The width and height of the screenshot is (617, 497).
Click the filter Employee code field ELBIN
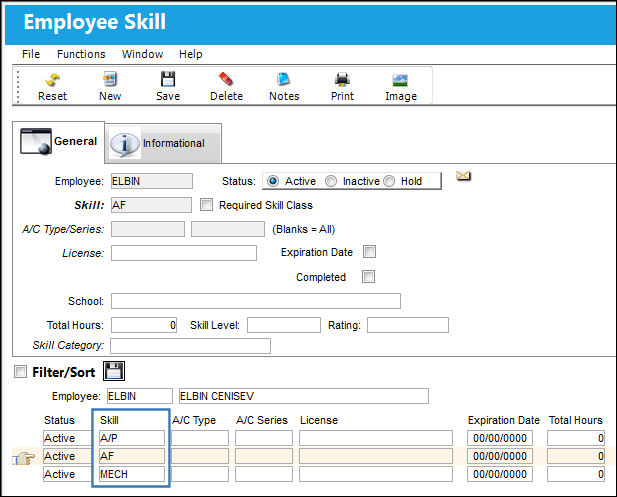(140, 396)
